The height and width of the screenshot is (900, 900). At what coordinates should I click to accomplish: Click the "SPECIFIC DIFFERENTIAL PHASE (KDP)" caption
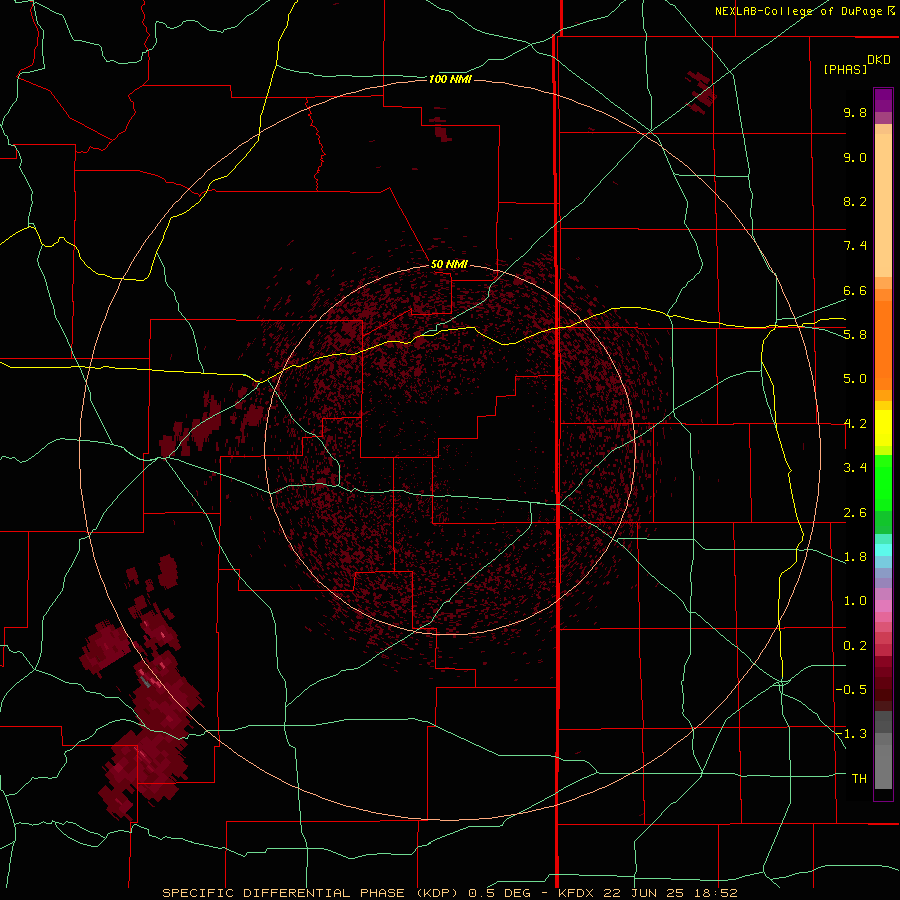tap(310, 893)
